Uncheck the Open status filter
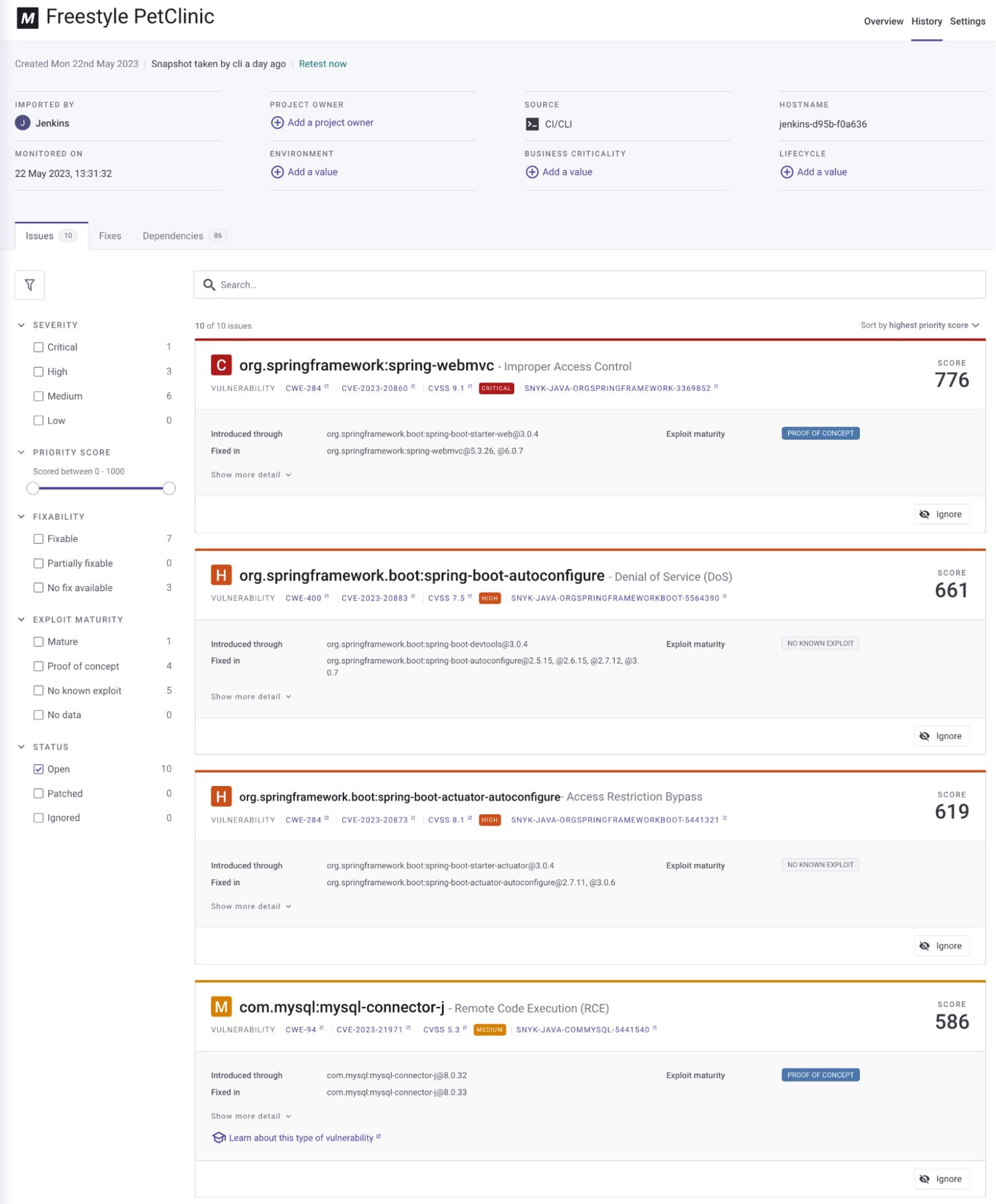The height and width of the screenshot is (1204, 996). click(x=39, y=769)
